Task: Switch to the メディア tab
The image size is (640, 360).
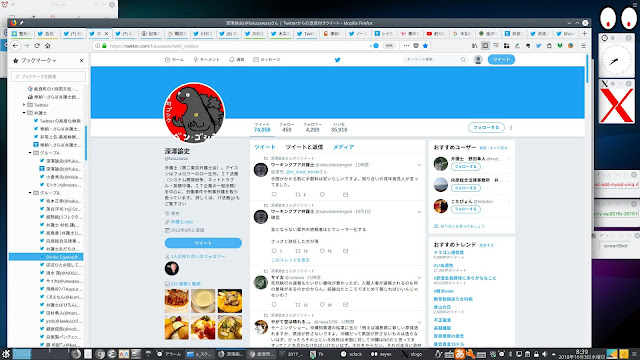Action: coord(343,147)
